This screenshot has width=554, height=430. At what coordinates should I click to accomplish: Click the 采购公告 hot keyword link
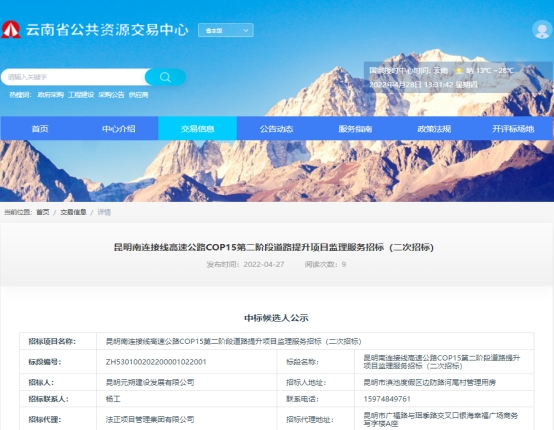(111, 95)
